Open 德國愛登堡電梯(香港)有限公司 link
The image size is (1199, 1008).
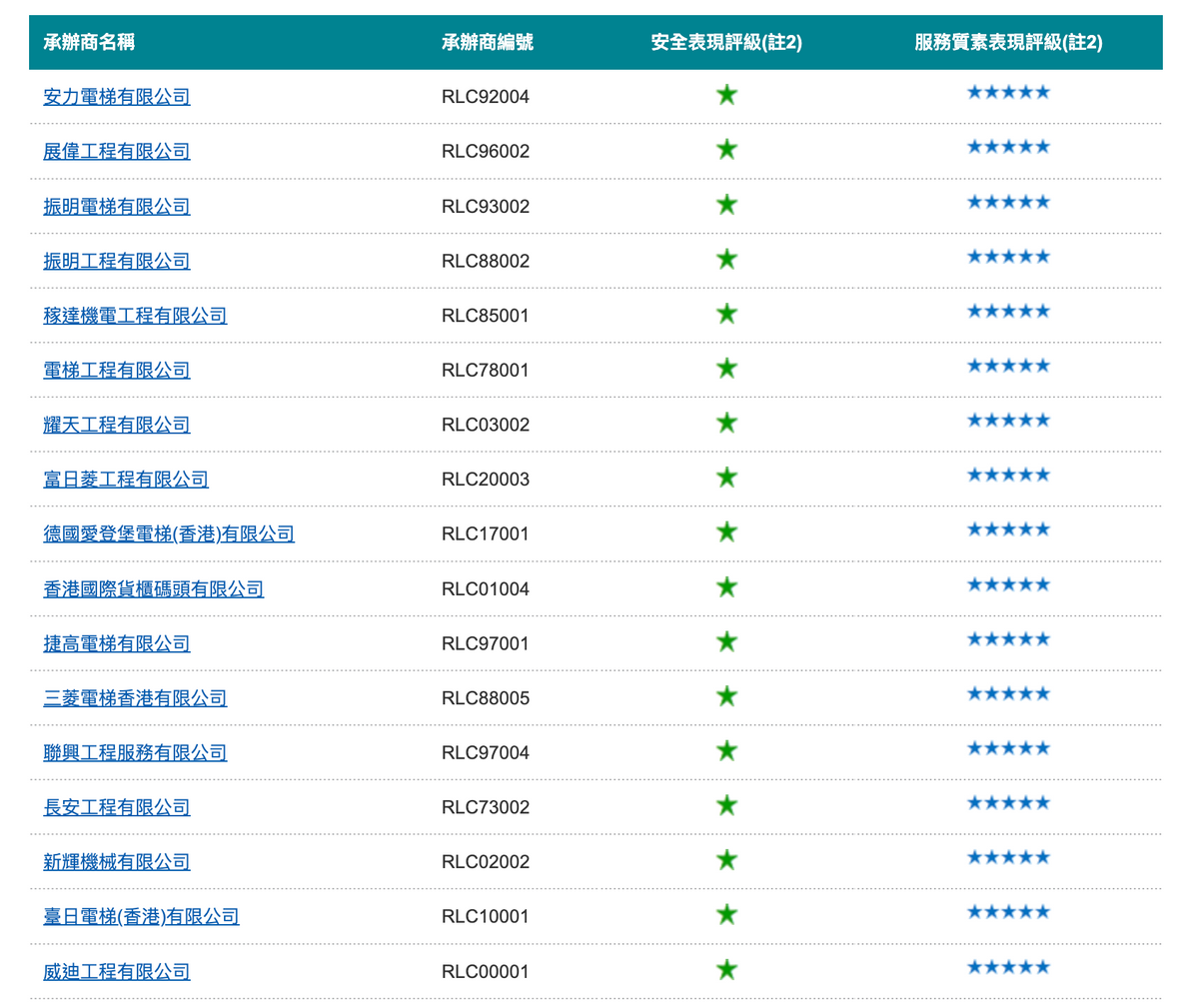coord(169,534)
